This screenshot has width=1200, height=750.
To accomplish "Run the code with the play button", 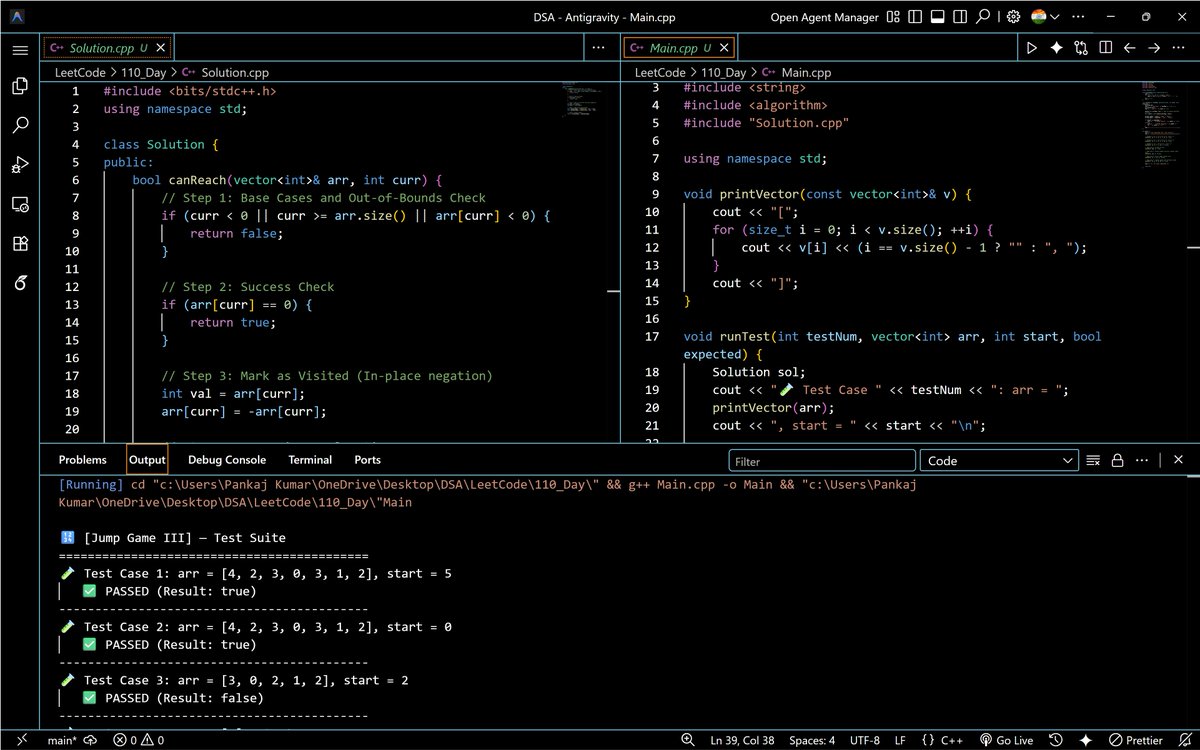I will click(1032, 48).
